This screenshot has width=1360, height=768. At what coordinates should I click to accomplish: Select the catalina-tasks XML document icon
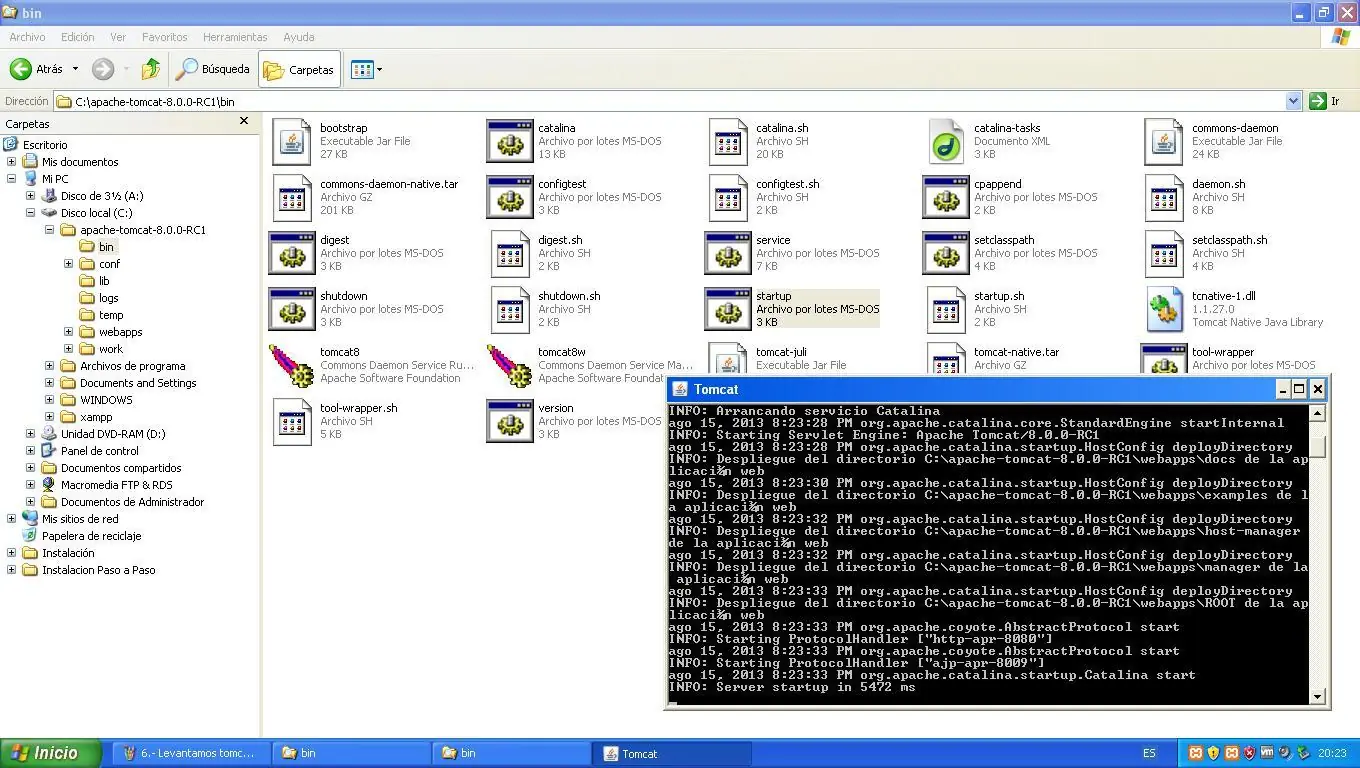[946, 142]
